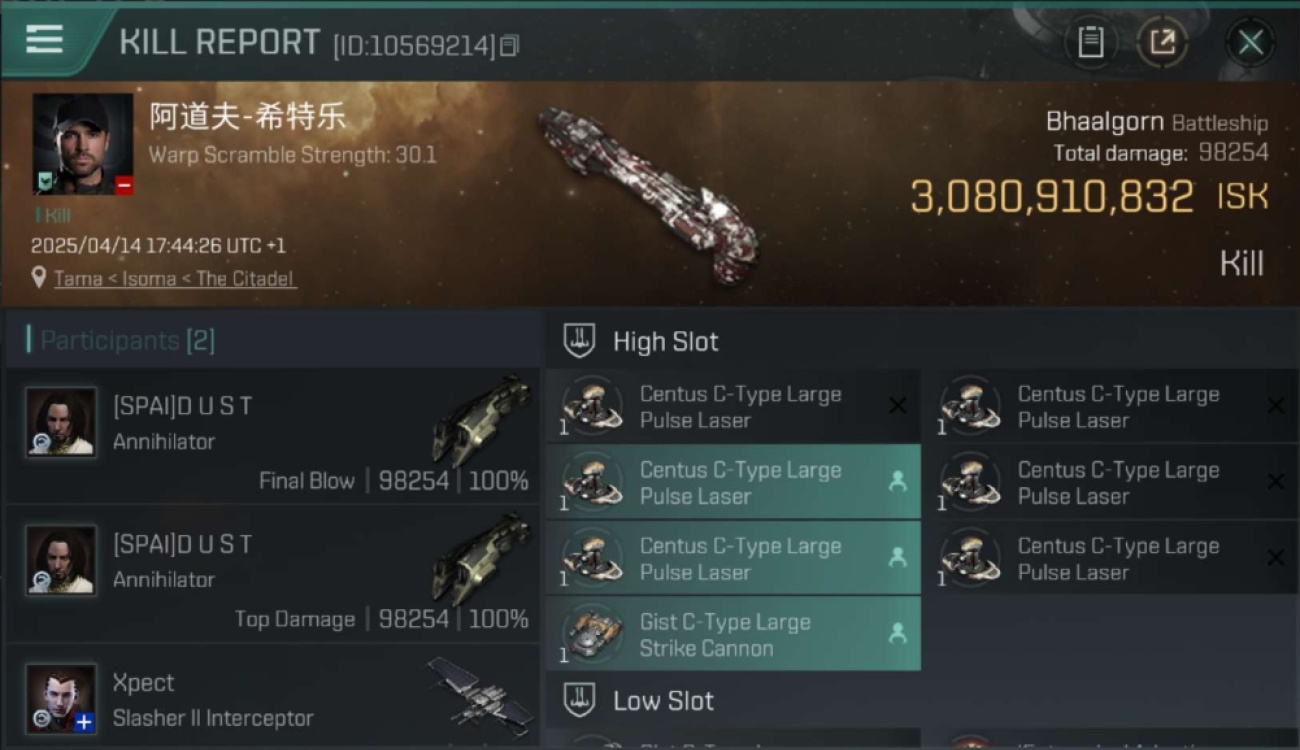Image resolution: width=1300 pixels, height=750 pixels.
Task: Open the Tama location link
Action: pyautogui.click(x=175, y=279)
